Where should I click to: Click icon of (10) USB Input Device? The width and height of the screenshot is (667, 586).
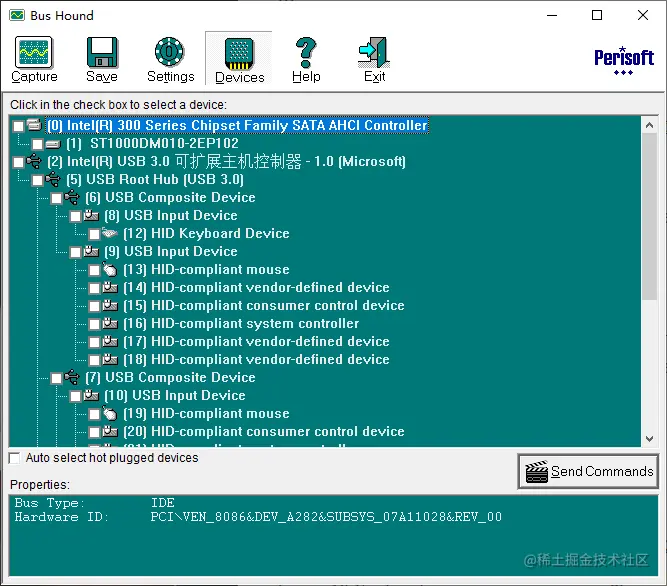(91, 395)
